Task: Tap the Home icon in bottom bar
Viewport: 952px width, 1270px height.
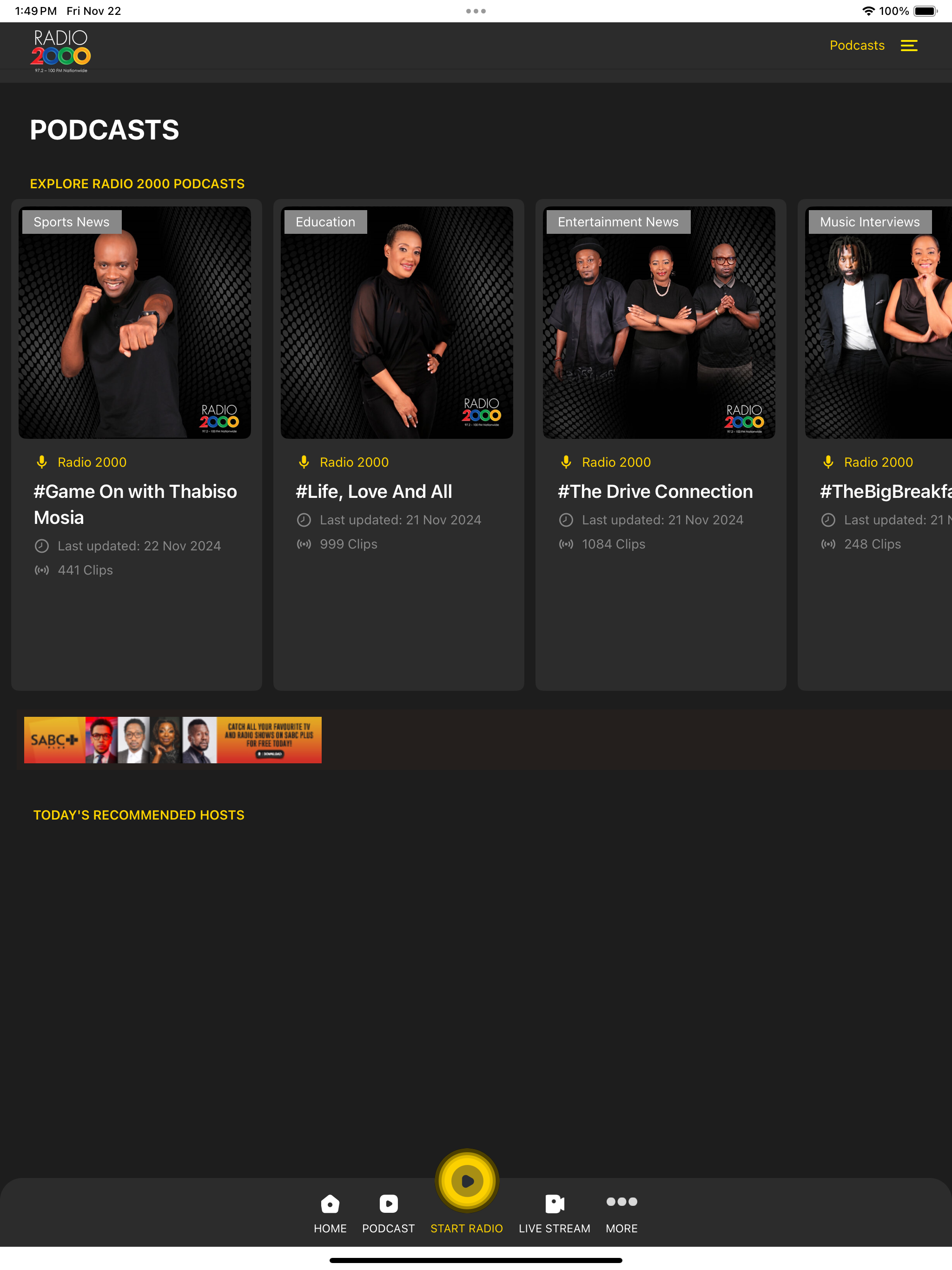Action: [x=330, y=1204]
